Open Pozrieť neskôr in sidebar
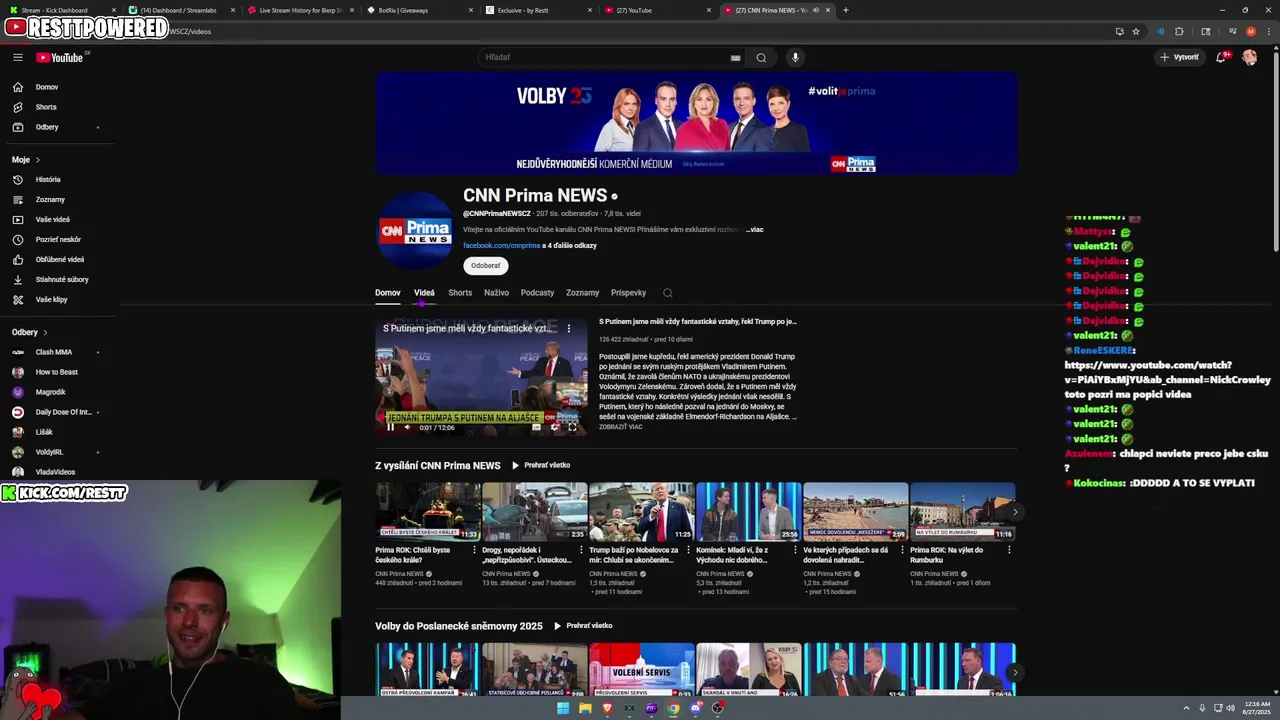 (x=58, y=240)
